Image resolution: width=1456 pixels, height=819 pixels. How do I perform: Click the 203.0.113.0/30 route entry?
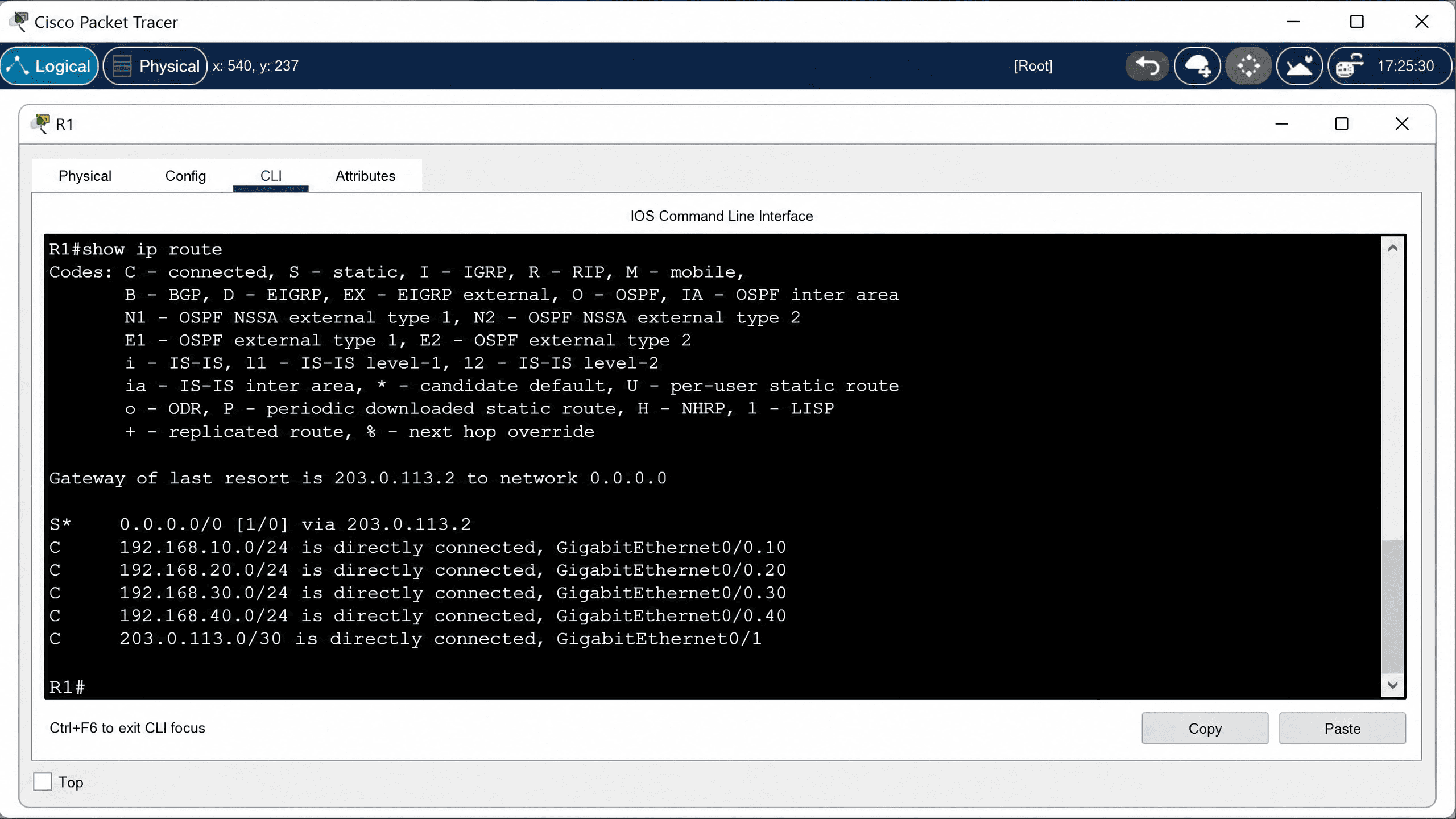pyautogui.click(x=405, y=639)
